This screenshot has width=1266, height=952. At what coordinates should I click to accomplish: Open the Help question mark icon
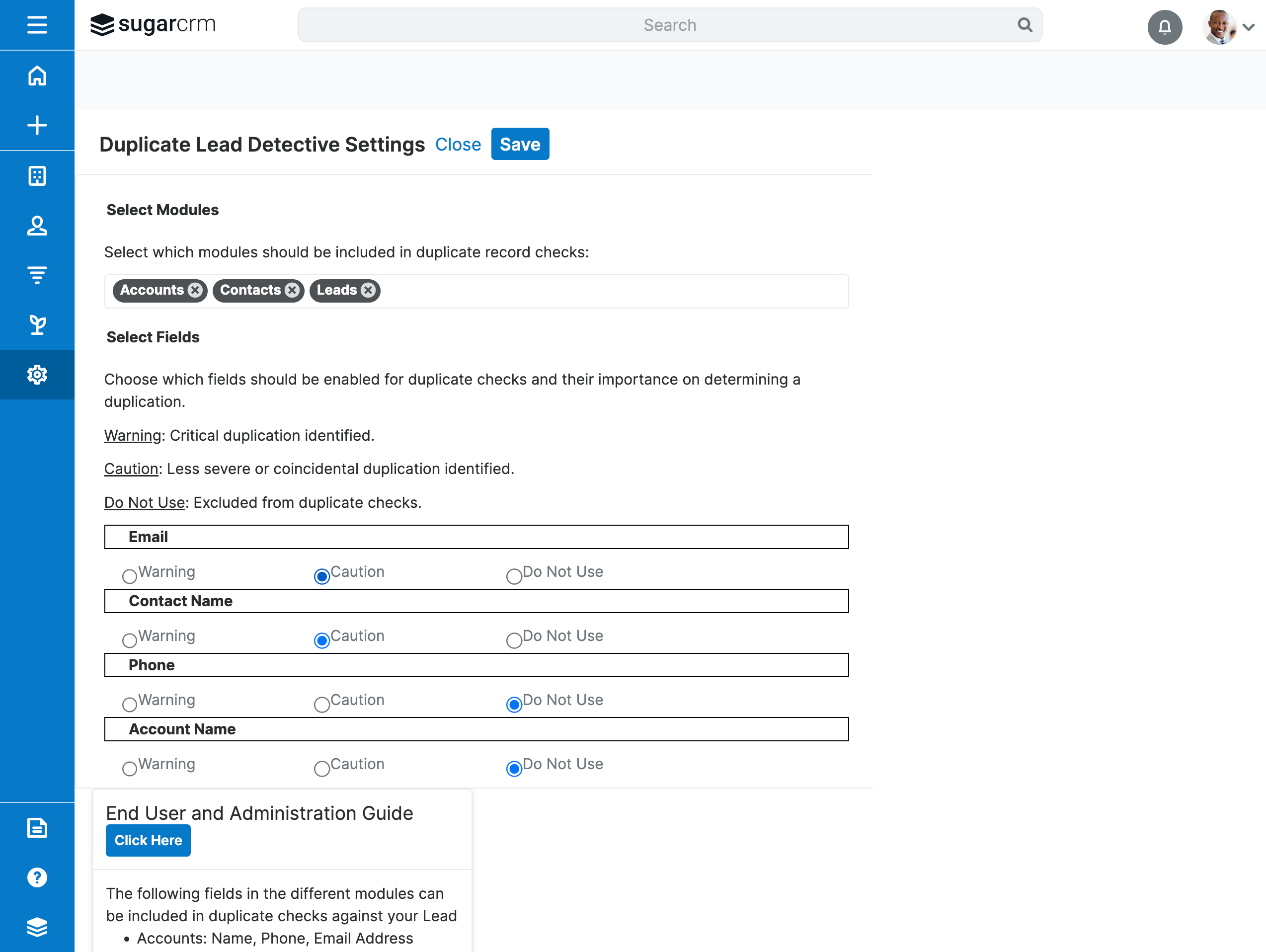click(x=37, y=877)
